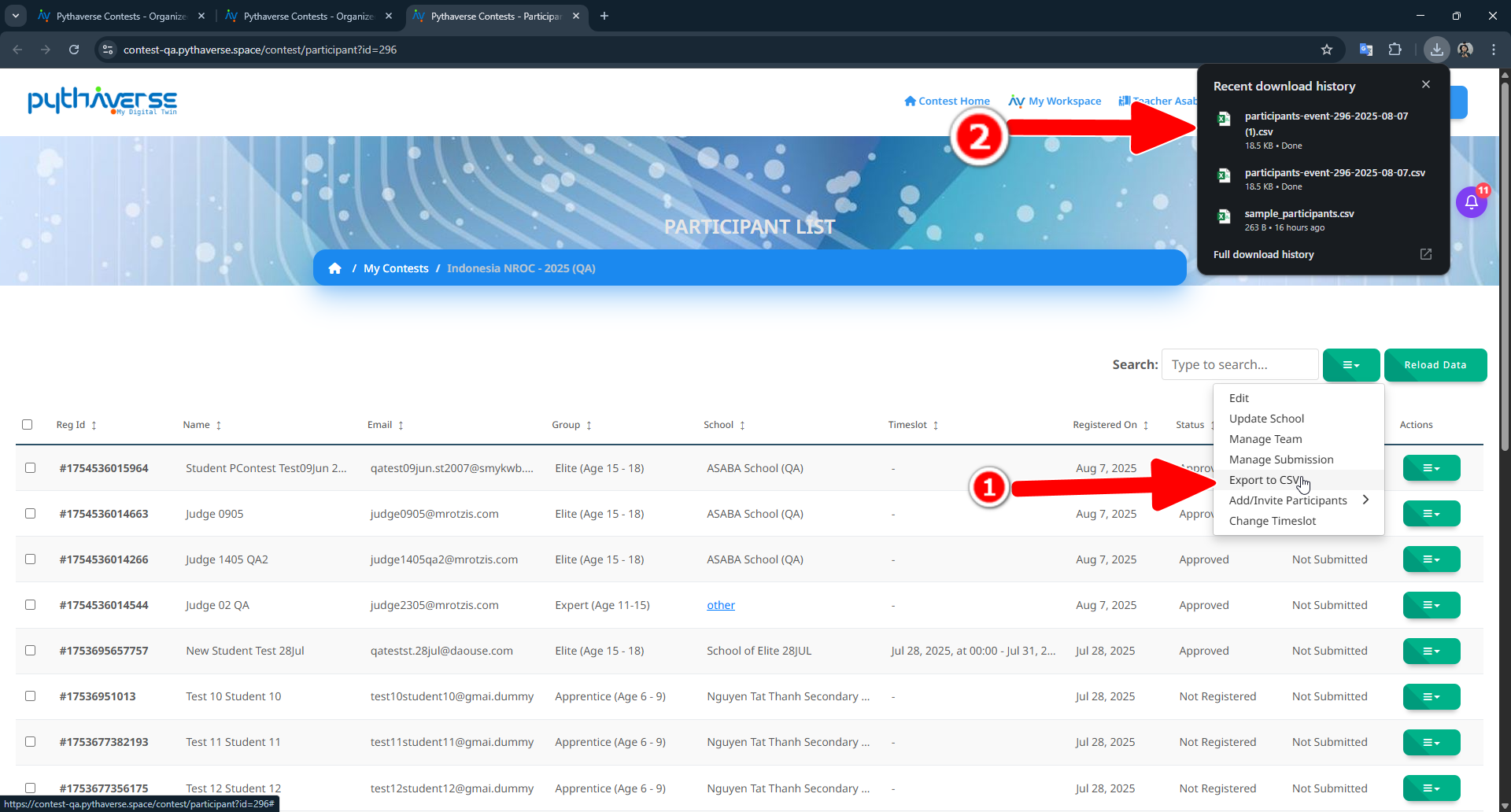
Task: Open actions dropdown for Student PContest Test09Jun
Action: tap(1432, 468)
